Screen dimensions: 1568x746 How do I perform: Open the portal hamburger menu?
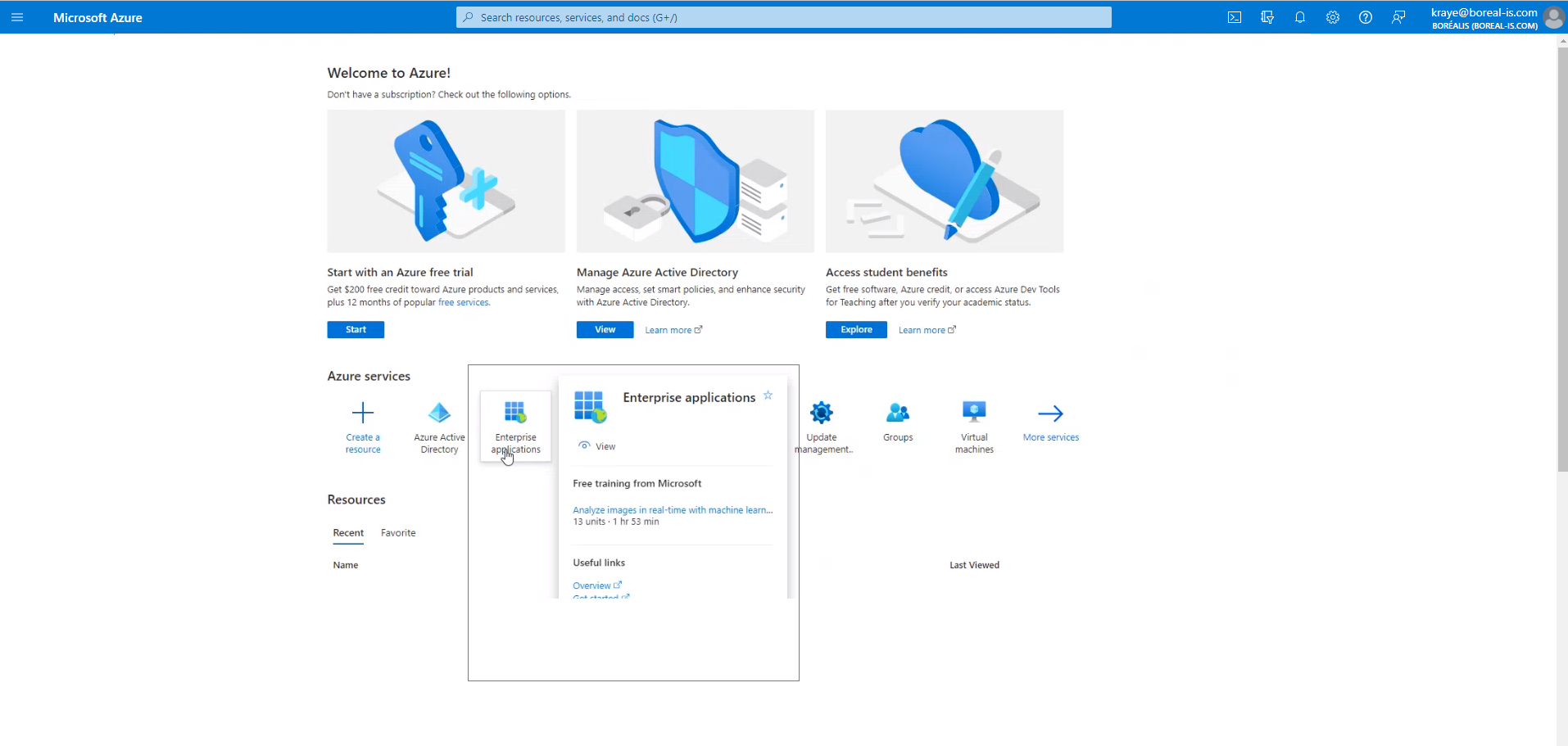click(17, 17)
